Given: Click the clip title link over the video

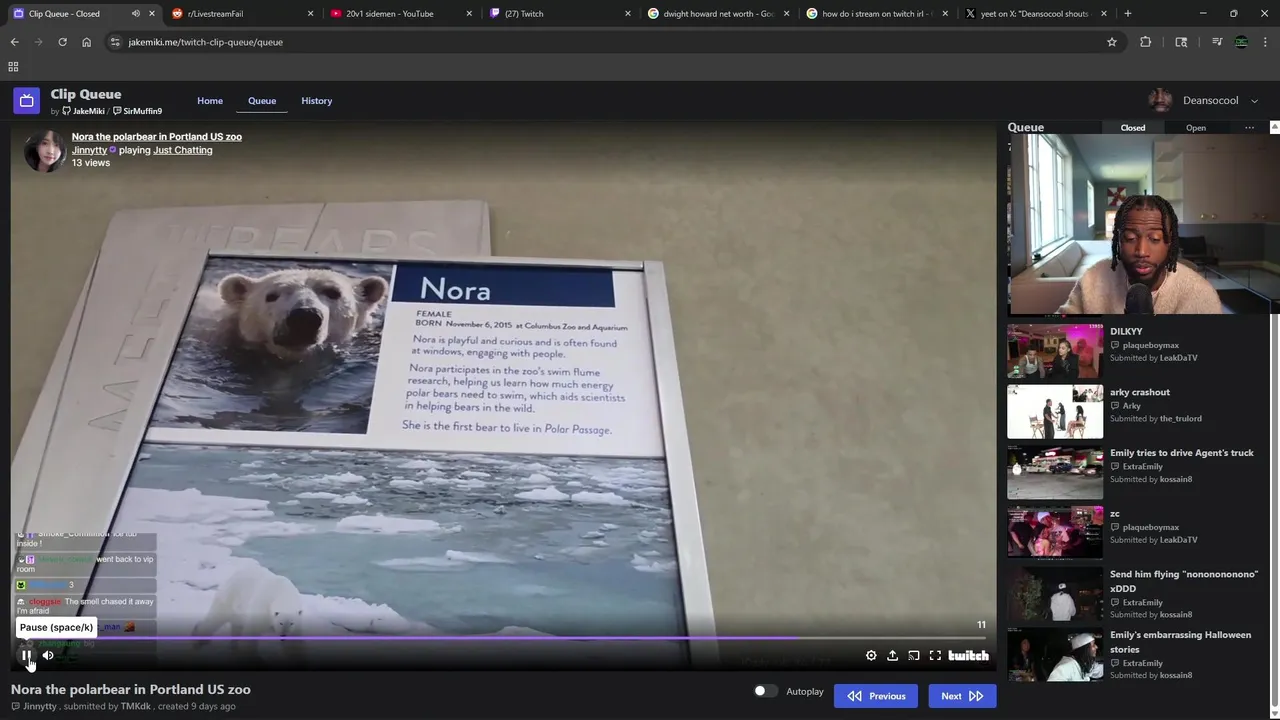Looking at the screenshot, I should pos(157,137).
